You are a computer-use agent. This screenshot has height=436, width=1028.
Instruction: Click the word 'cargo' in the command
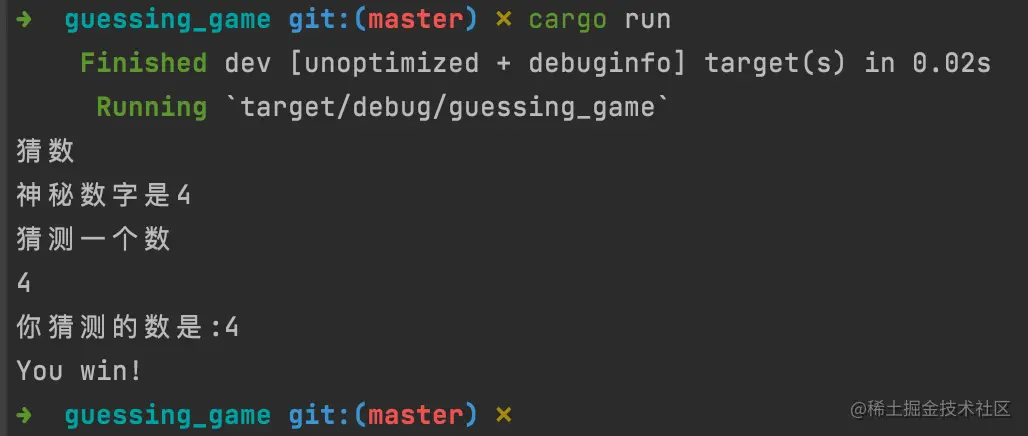[x=568, y=21]
